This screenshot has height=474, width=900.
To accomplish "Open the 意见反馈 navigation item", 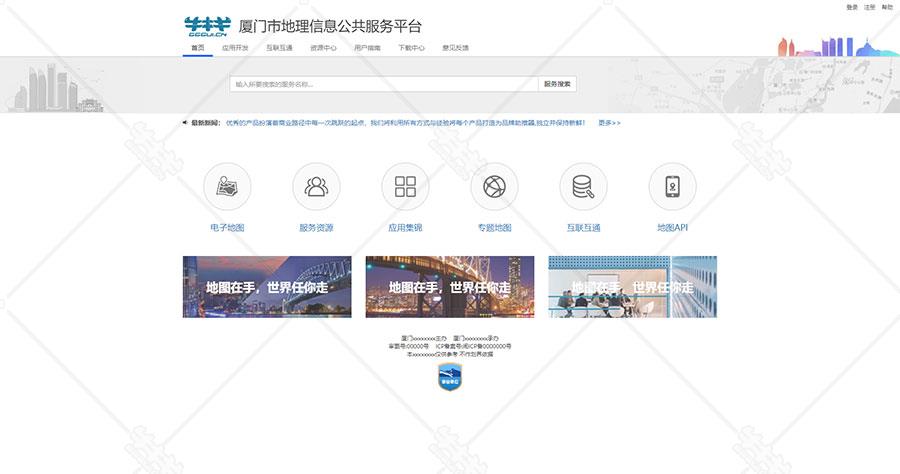I will 455,48.
